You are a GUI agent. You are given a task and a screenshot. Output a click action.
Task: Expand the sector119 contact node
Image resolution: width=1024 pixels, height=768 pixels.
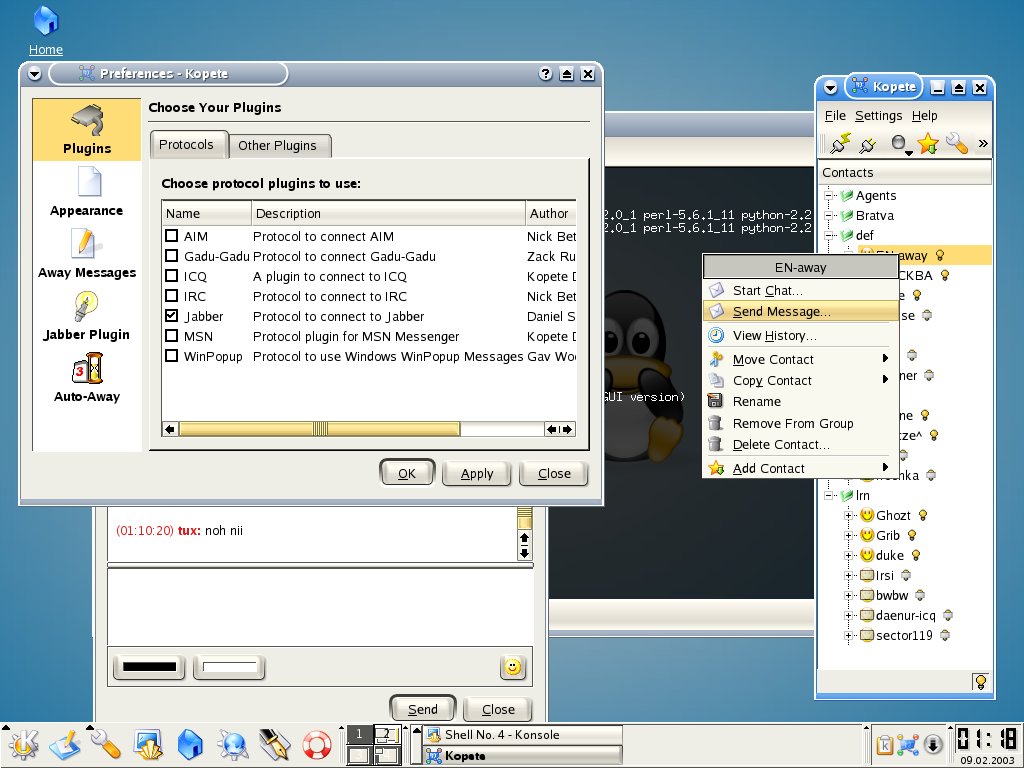coord(848,635)
